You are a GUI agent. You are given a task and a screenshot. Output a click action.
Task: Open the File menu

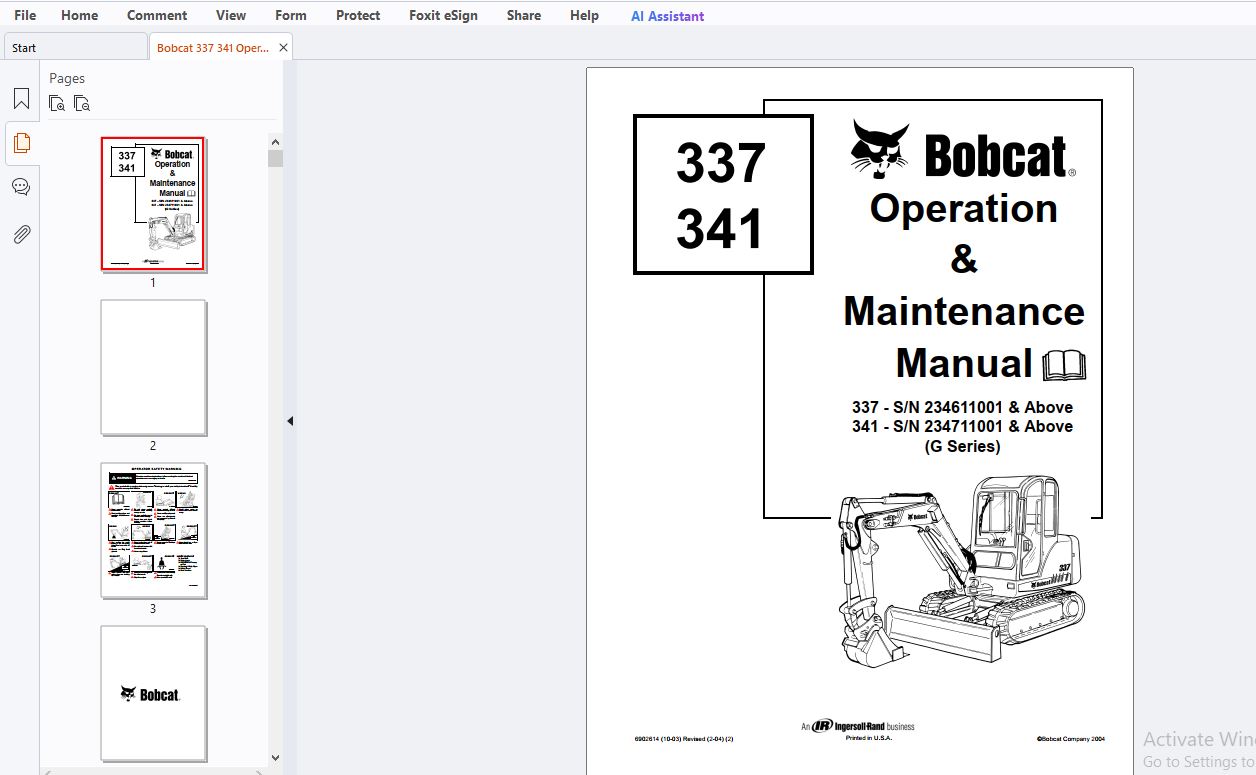25,15
